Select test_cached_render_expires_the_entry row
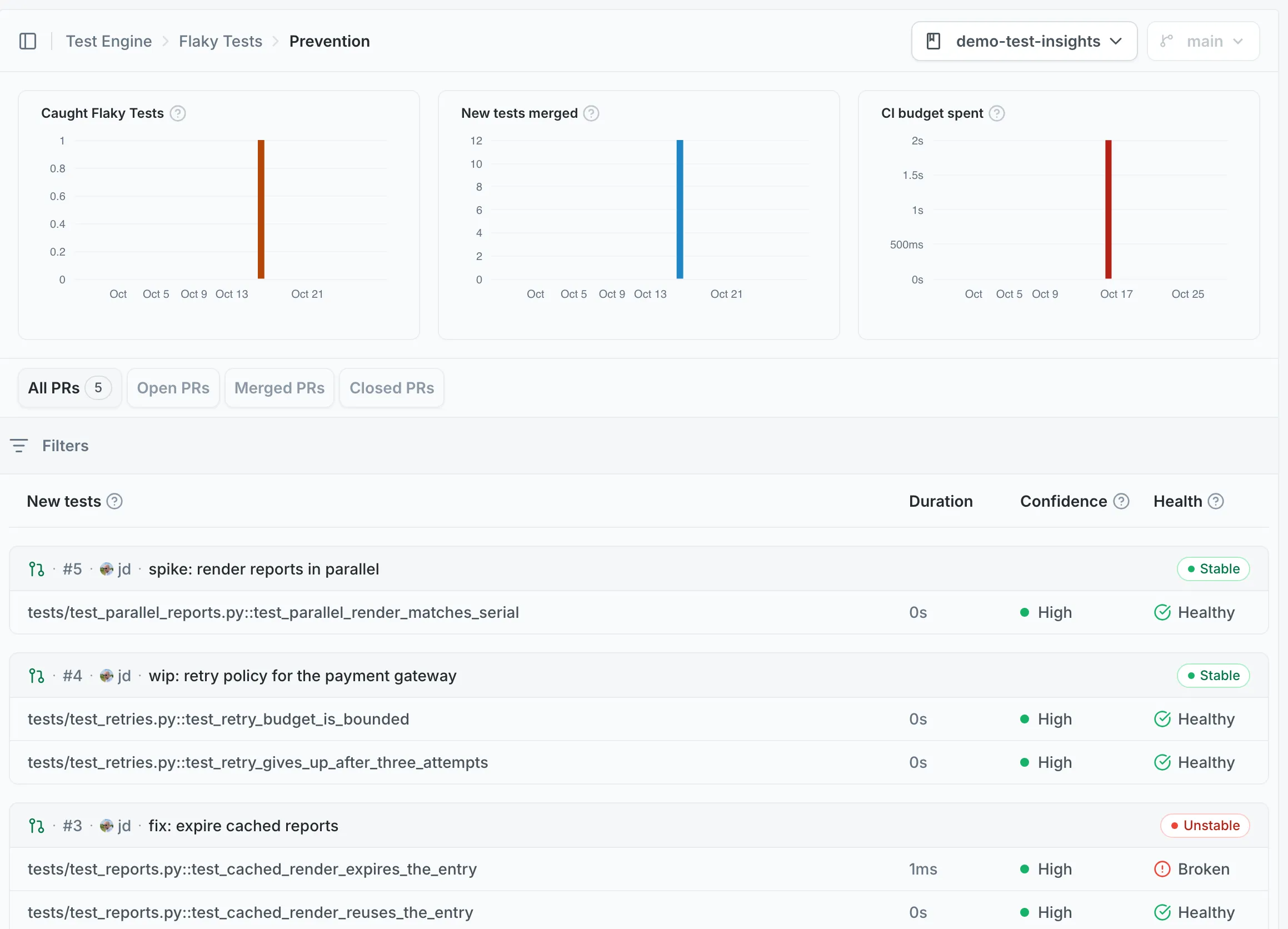1288x929 pixels. coord(639,869)
